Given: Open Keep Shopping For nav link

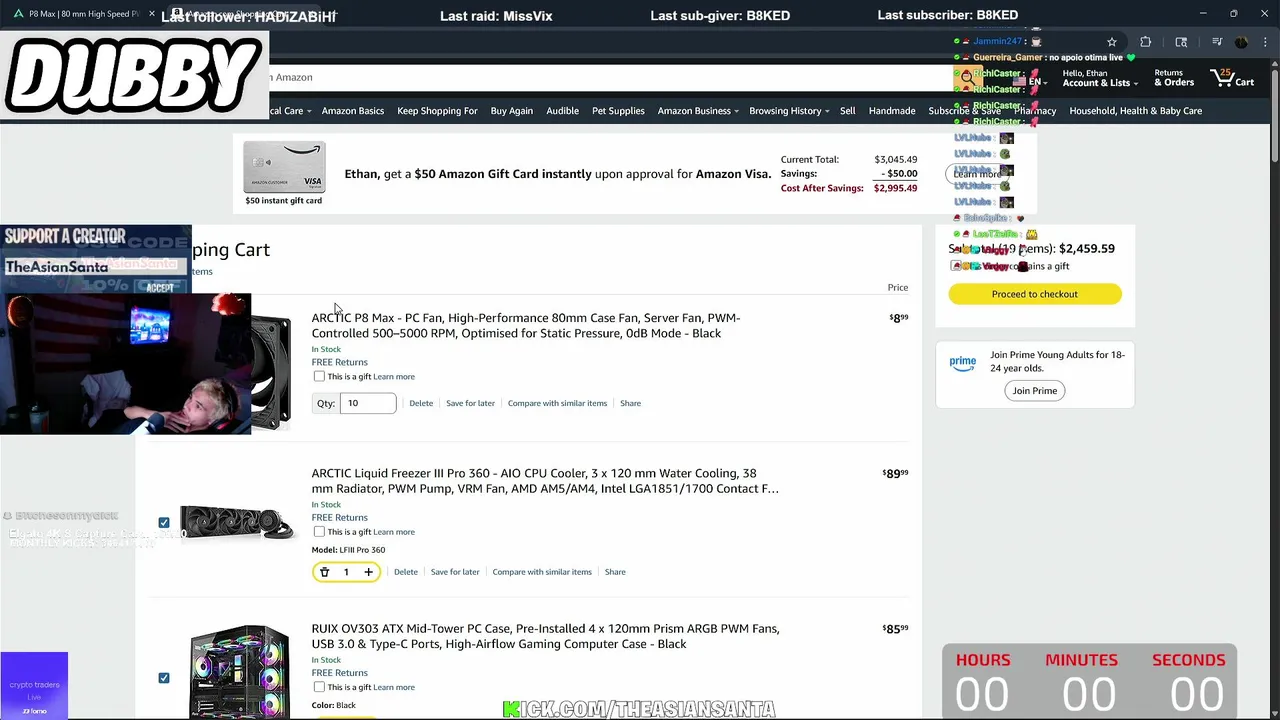Looking at the screenshot, I should tap(437, 111).
